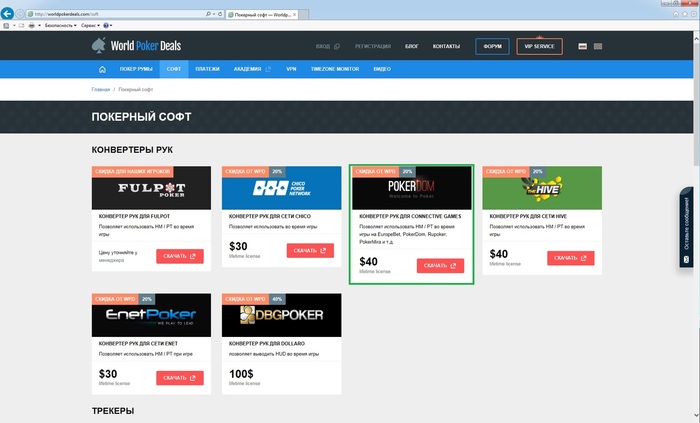Click the Chico Poker Network banner image
This screenshot has width=700, height=423.
tap(281, 188)
